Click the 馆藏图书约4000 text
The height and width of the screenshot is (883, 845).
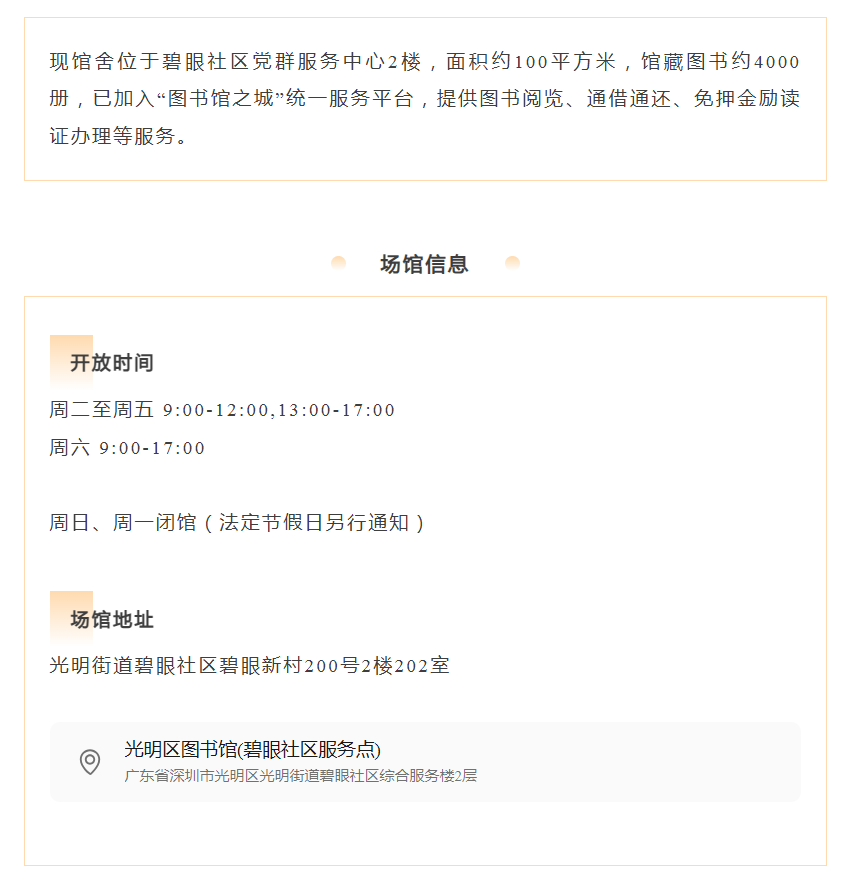[720, 62]
